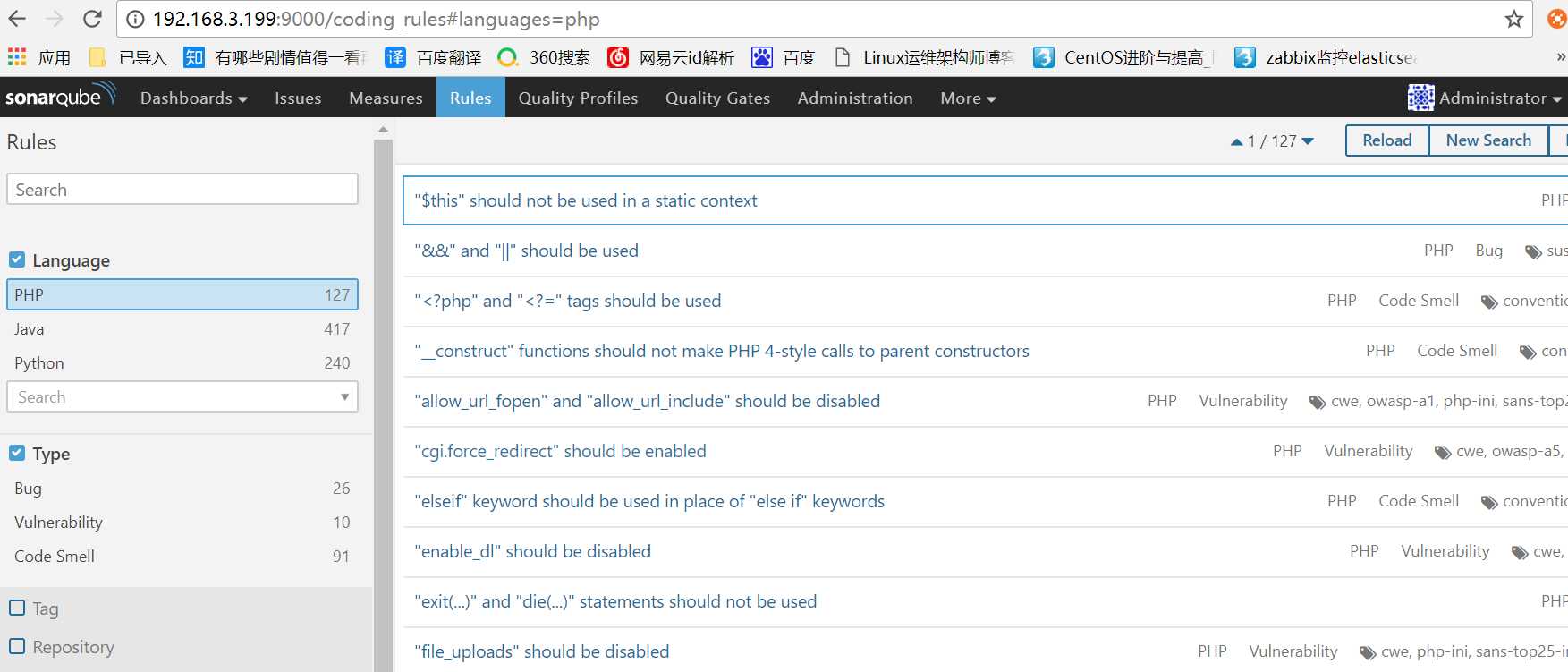Open the "exit(...)" and "die(...)" rule
Viewport: 1568px width, 672px height.
pos(615,601)
